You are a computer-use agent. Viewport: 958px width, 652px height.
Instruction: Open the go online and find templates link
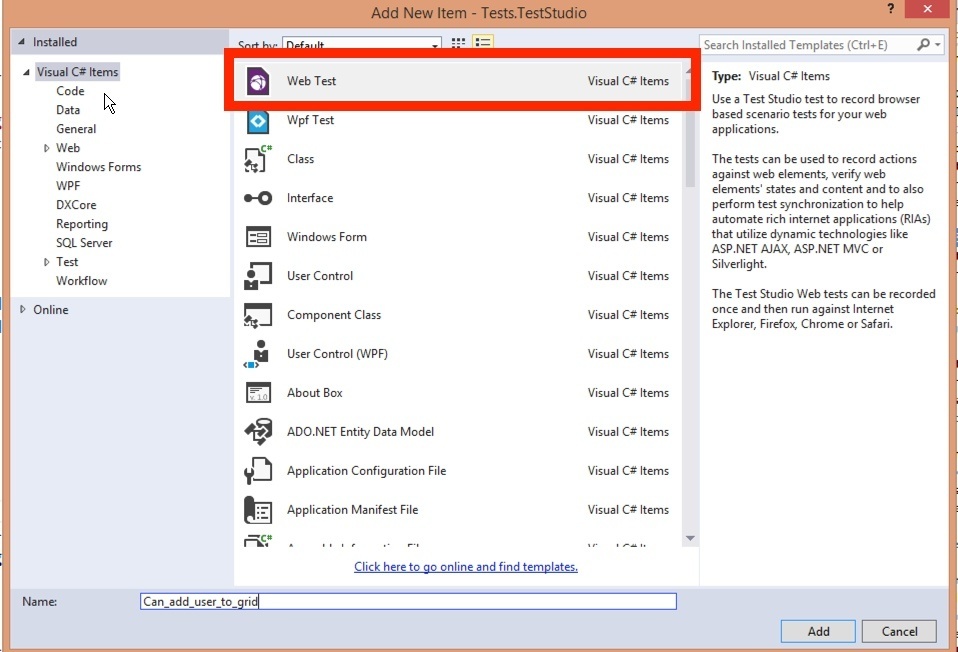(x=466, y=566)
